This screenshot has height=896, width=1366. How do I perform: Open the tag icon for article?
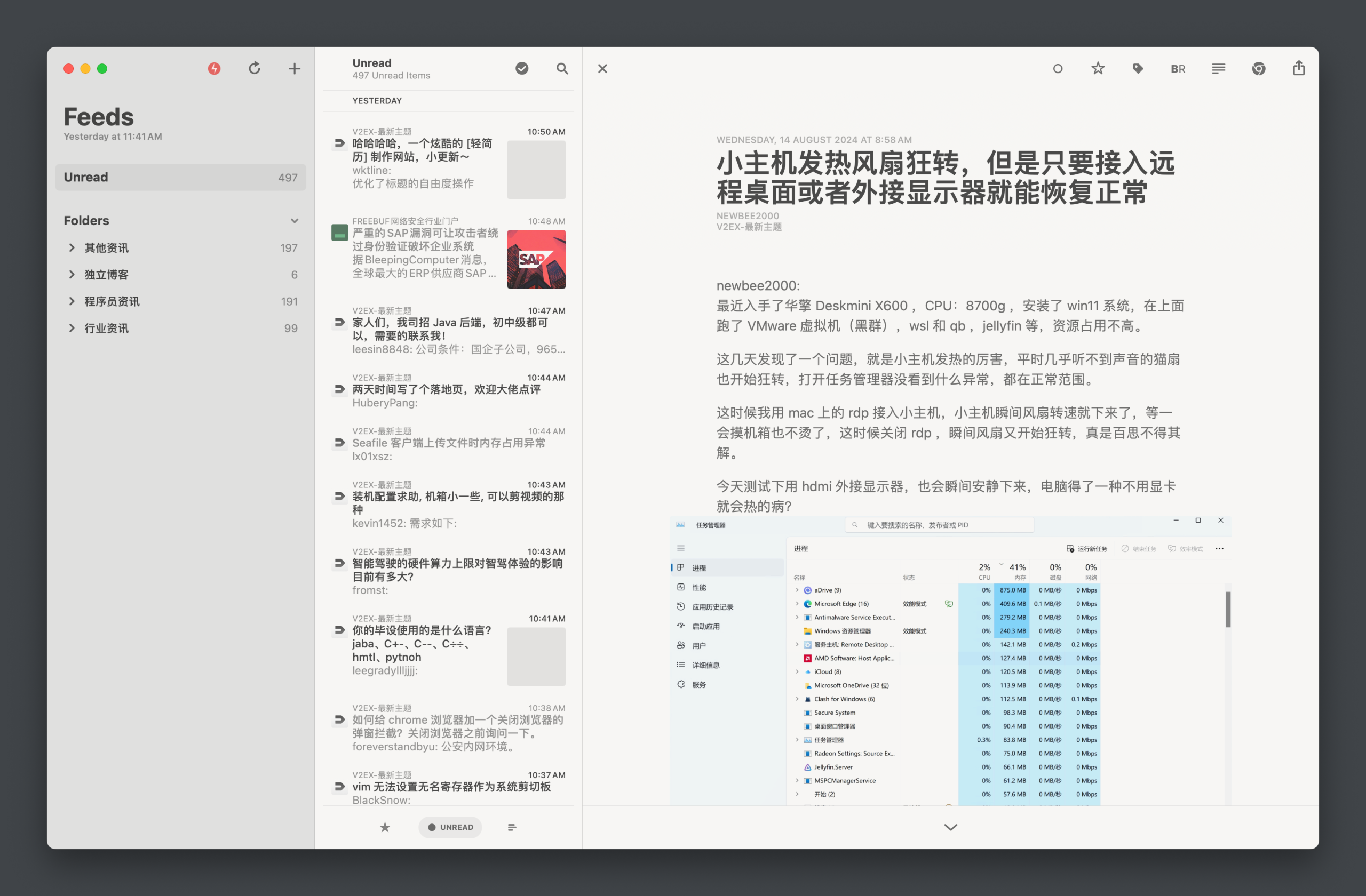point(1138,69)
